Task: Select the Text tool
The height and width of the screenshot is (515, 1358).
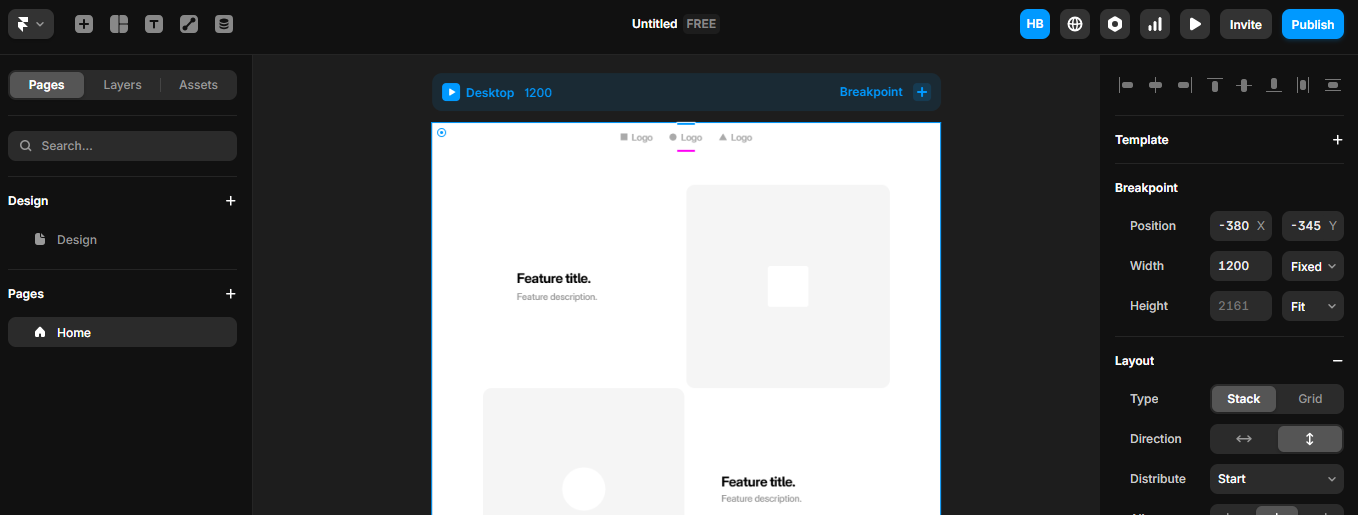Action: click(x=154, y=24)
